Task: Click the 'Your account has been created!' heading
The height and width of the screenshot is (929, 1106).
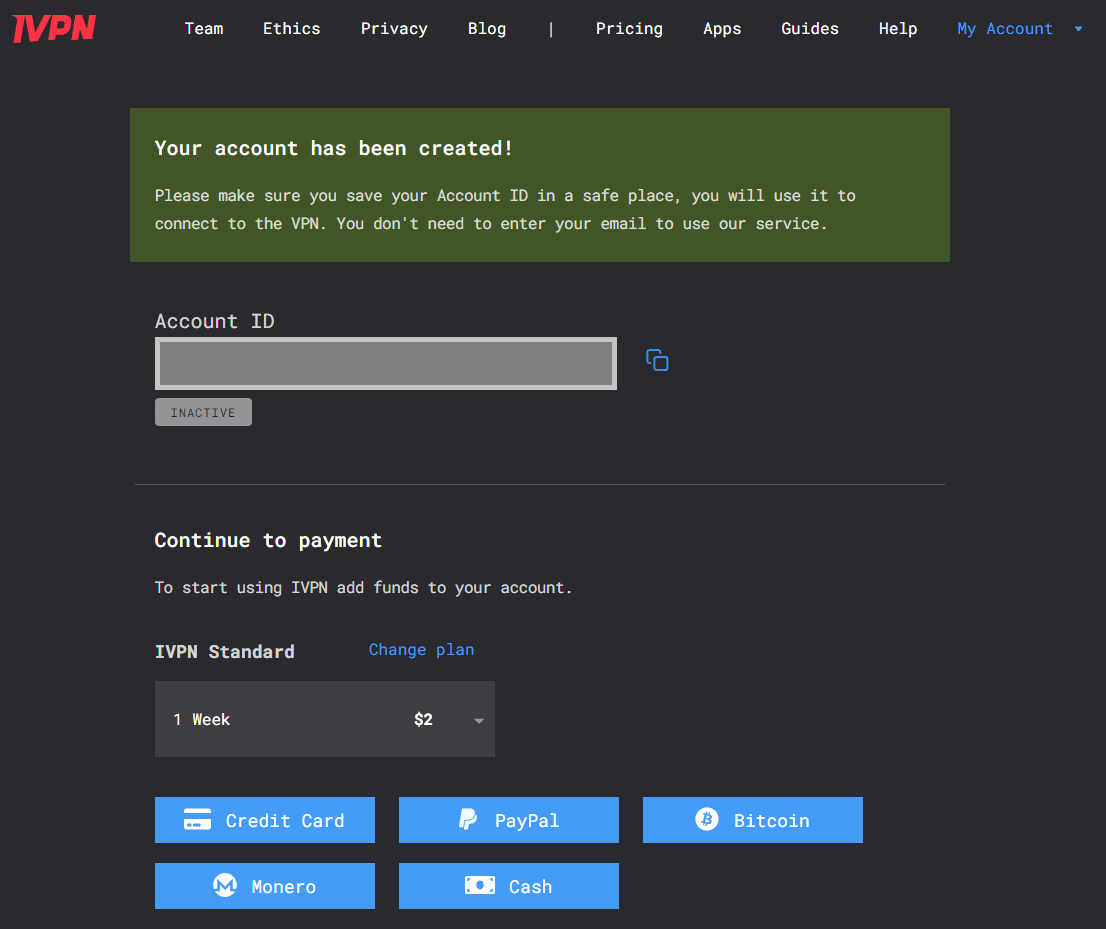Action: [334, 148]
